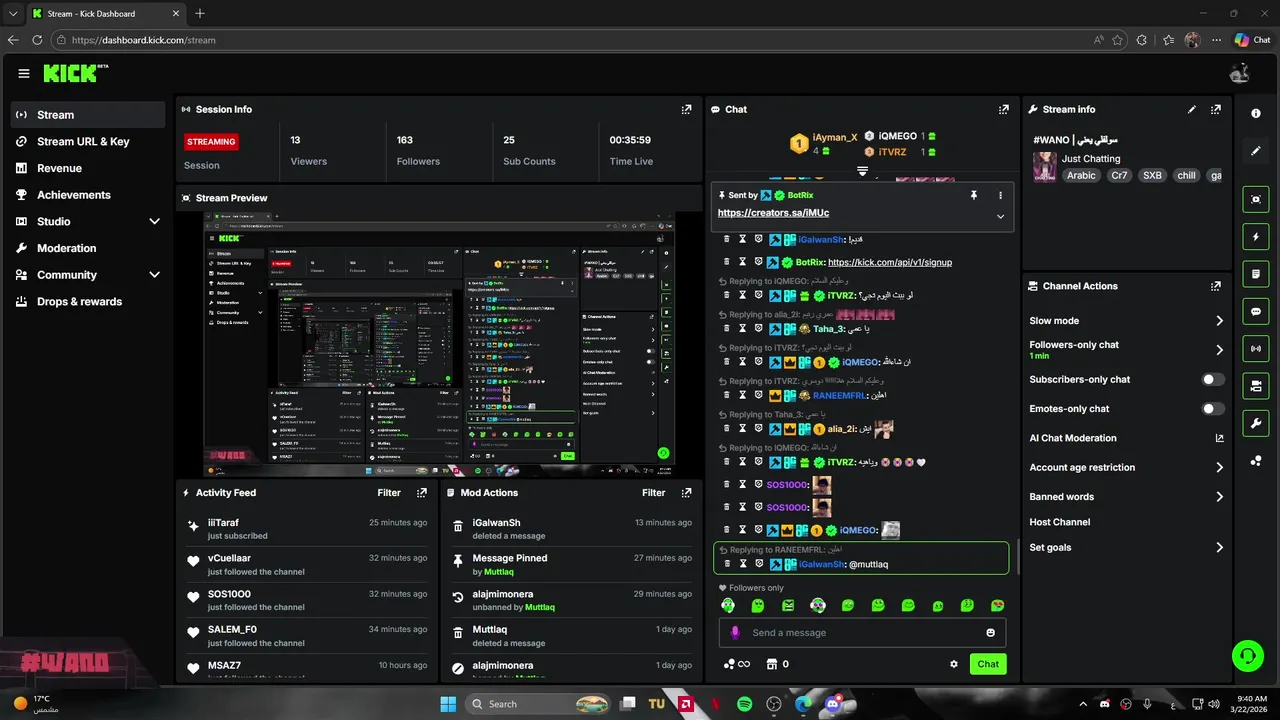Open the Followers-only chat options
This screenshot has height=720, width=1280.
1126,350
